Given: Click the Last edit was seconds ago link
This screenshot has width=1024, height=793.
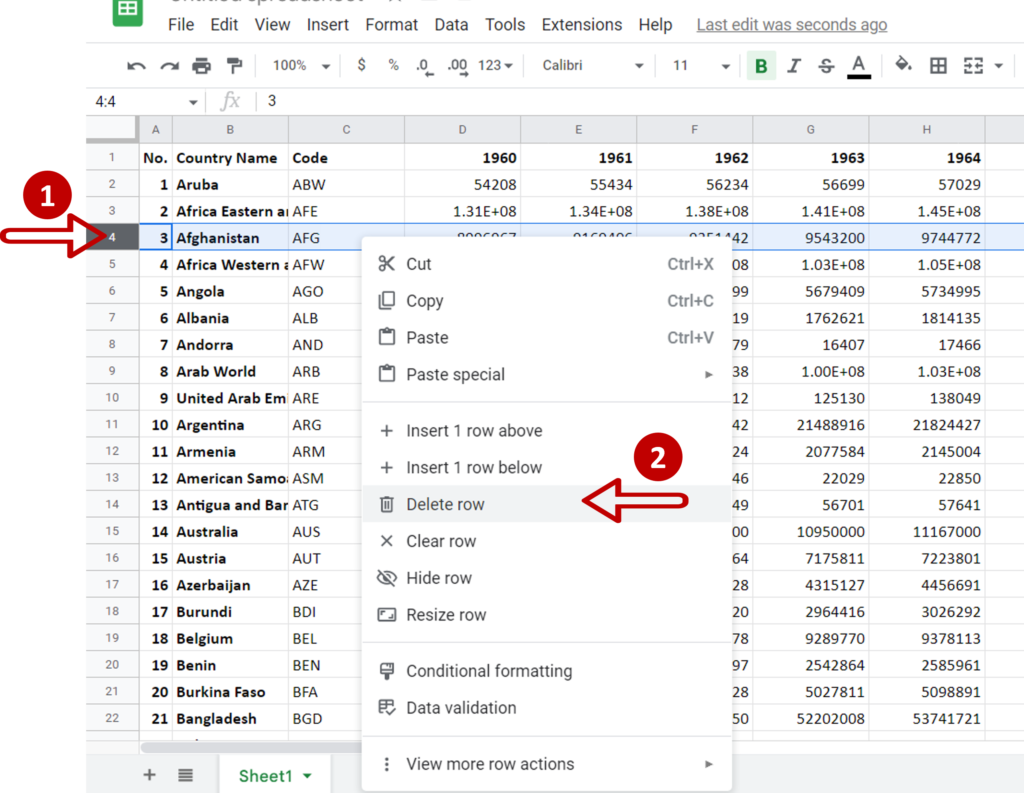Looking at the screenshot, I should point(790,24).
